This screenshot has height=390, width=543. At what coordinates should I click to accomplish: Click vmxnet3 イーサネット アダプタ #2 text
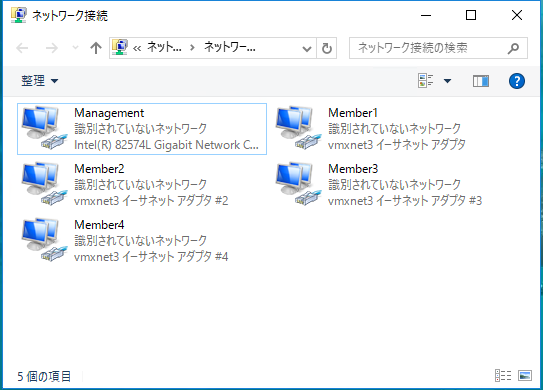click(151, 201)
